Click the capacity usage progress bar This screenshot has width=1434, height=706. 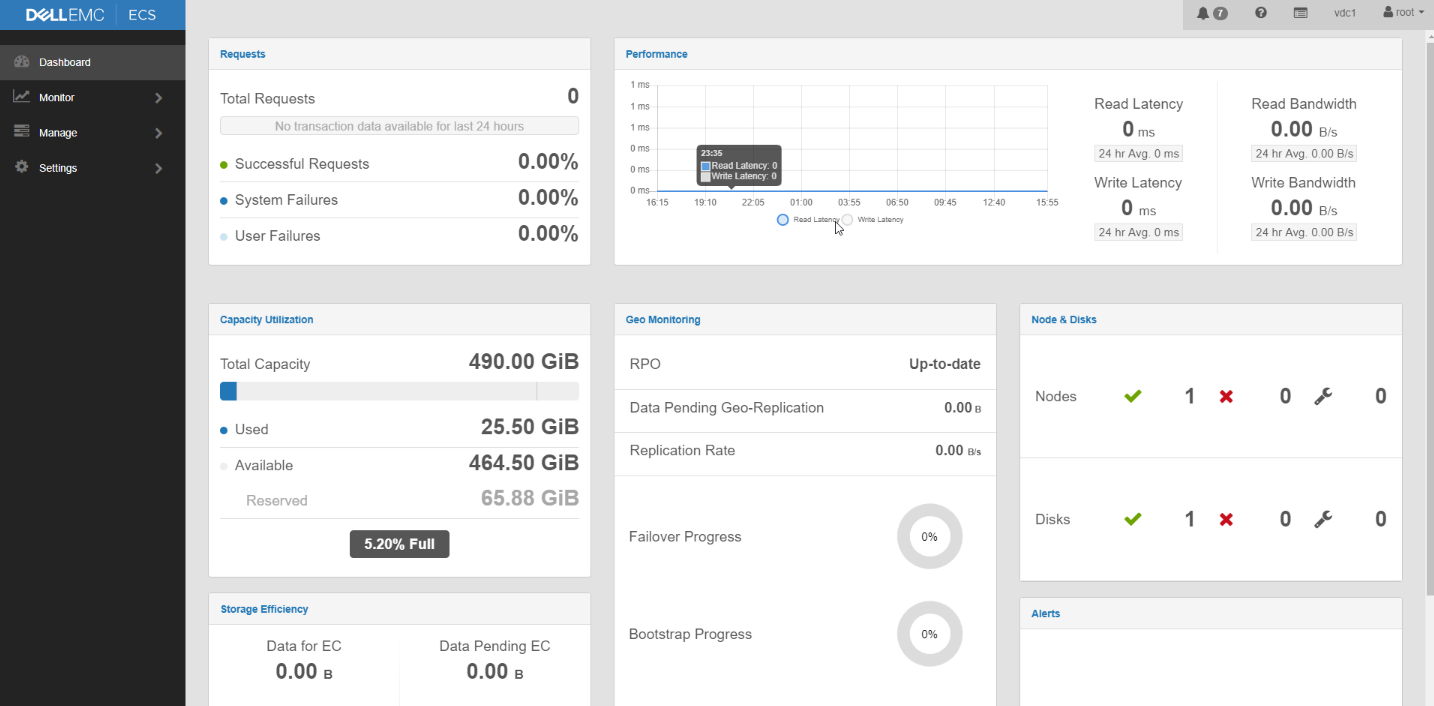tap(399, 391)
